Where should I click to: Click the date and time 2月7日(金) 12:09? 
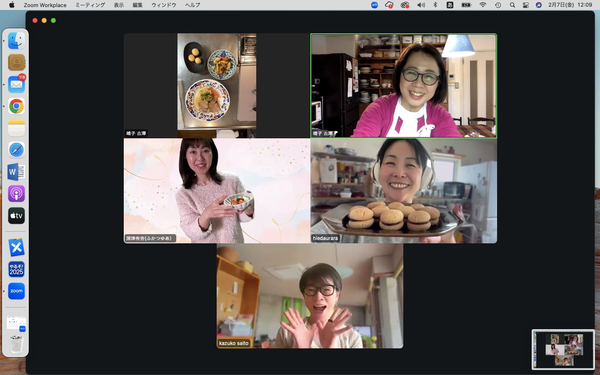click(x=570, y=5)
